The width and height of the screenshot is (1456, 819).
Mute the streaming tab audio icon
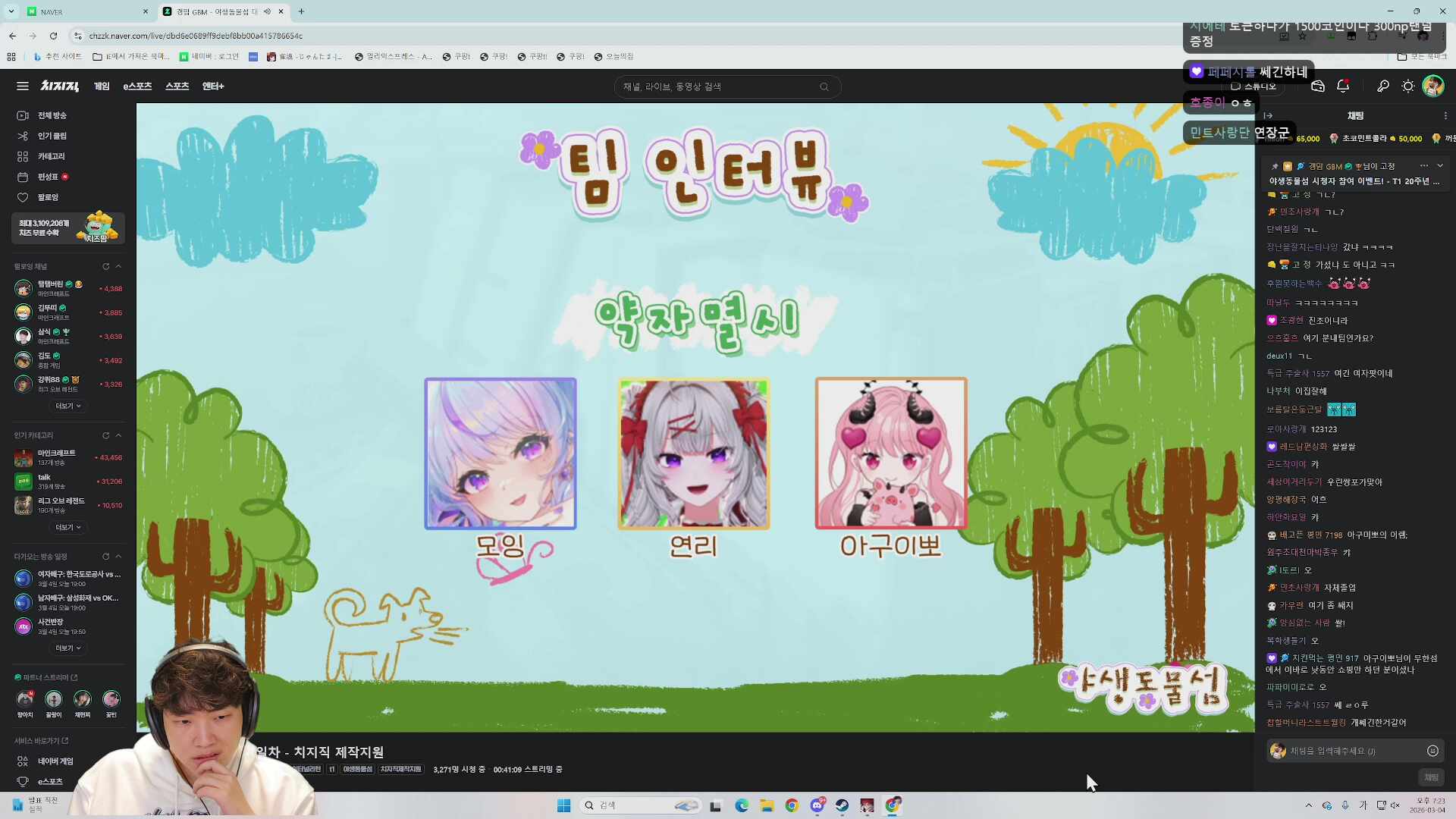(x=267, y=11)
